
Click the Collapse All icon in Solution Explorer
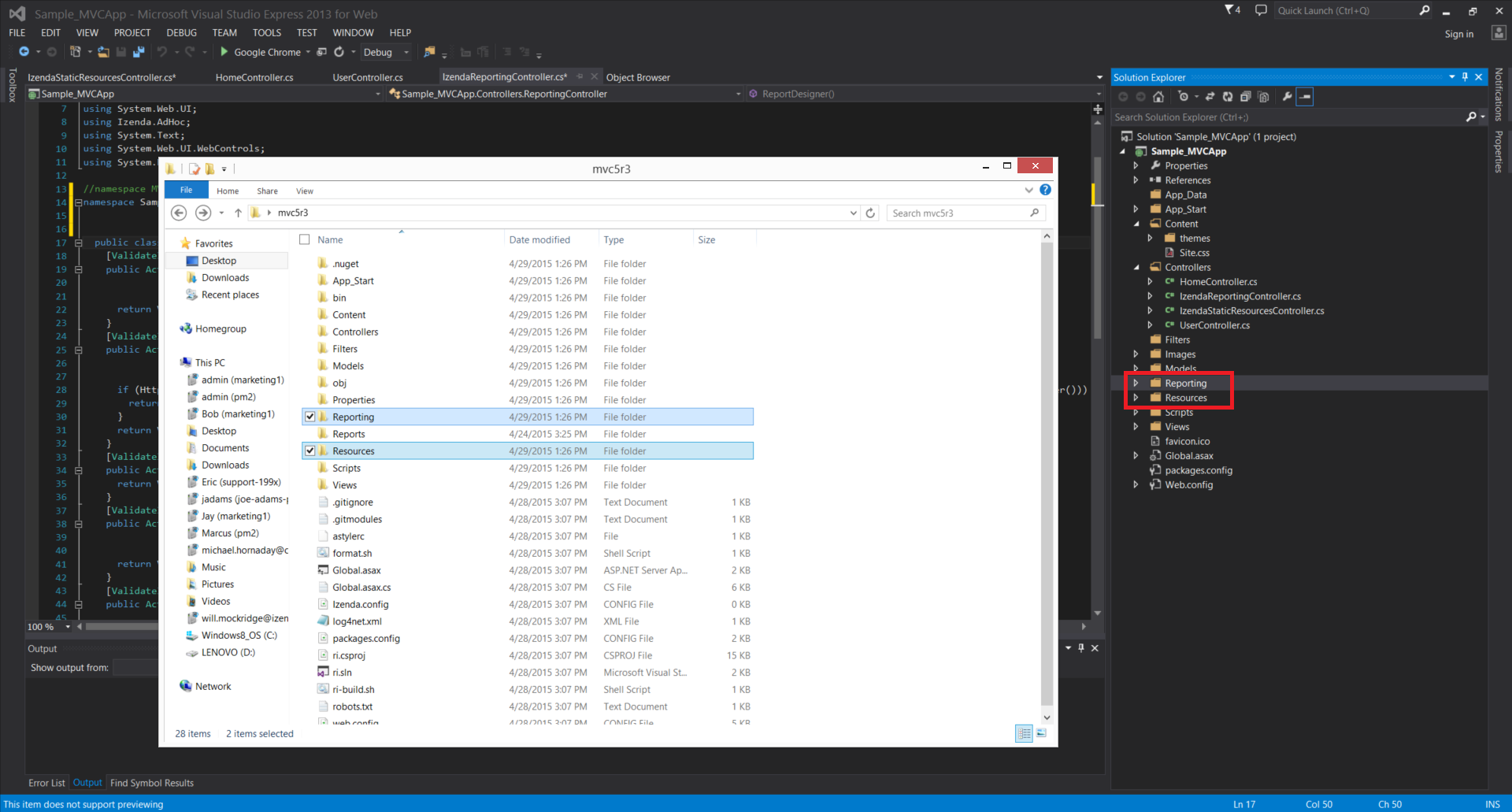pos(1245,97)
